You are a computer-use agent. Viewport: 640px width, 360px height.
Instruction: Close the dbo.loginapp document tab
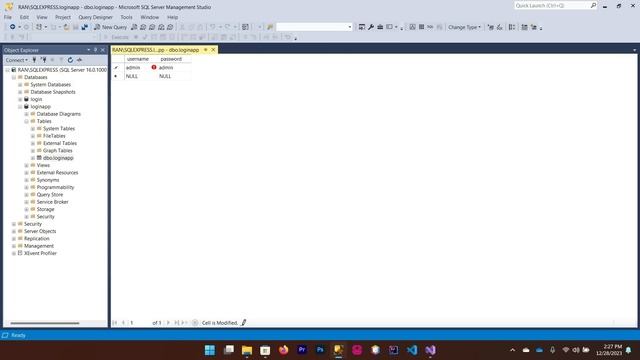pyautogui.click(x=213, y=50)
